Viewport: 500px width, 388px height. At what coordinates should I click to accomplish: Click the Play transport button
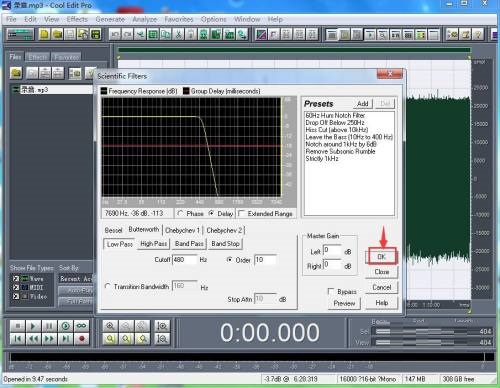33,326
